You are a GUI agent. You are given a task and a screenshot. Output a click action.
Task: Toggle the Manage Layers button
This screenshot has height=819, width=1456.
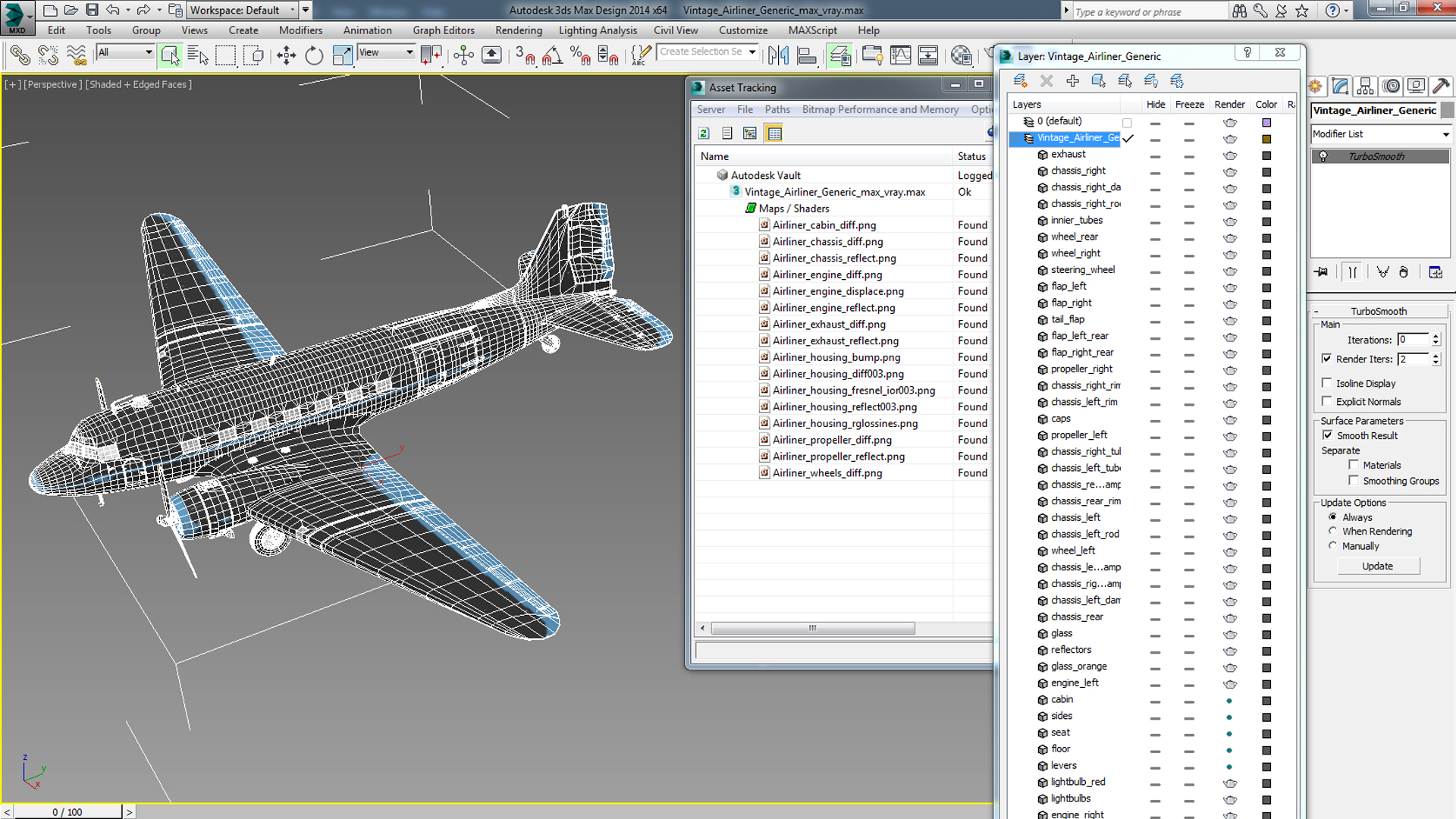tap(839, 55)
